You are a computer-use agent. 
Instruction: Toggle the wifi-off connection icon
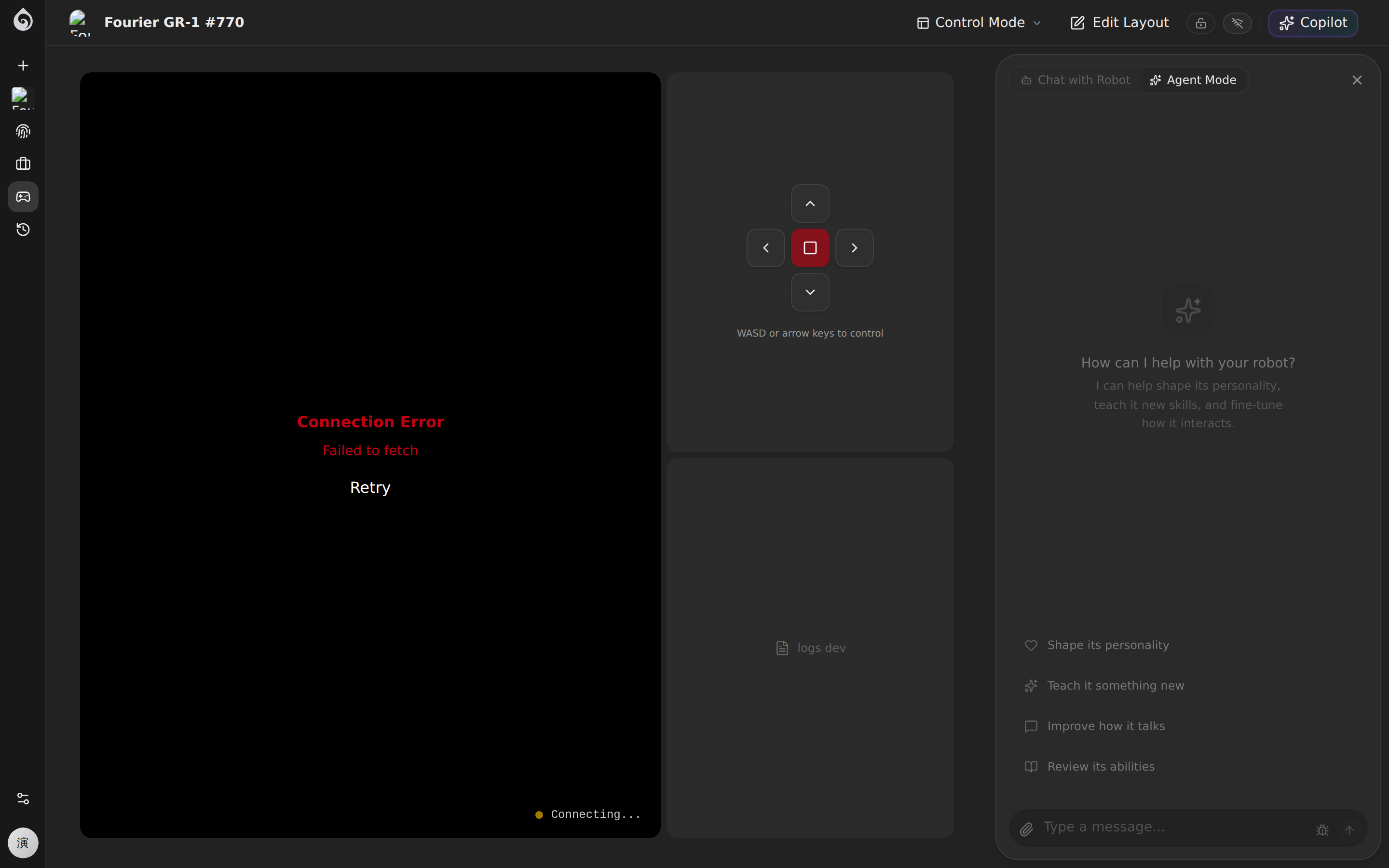[1237, 23]
